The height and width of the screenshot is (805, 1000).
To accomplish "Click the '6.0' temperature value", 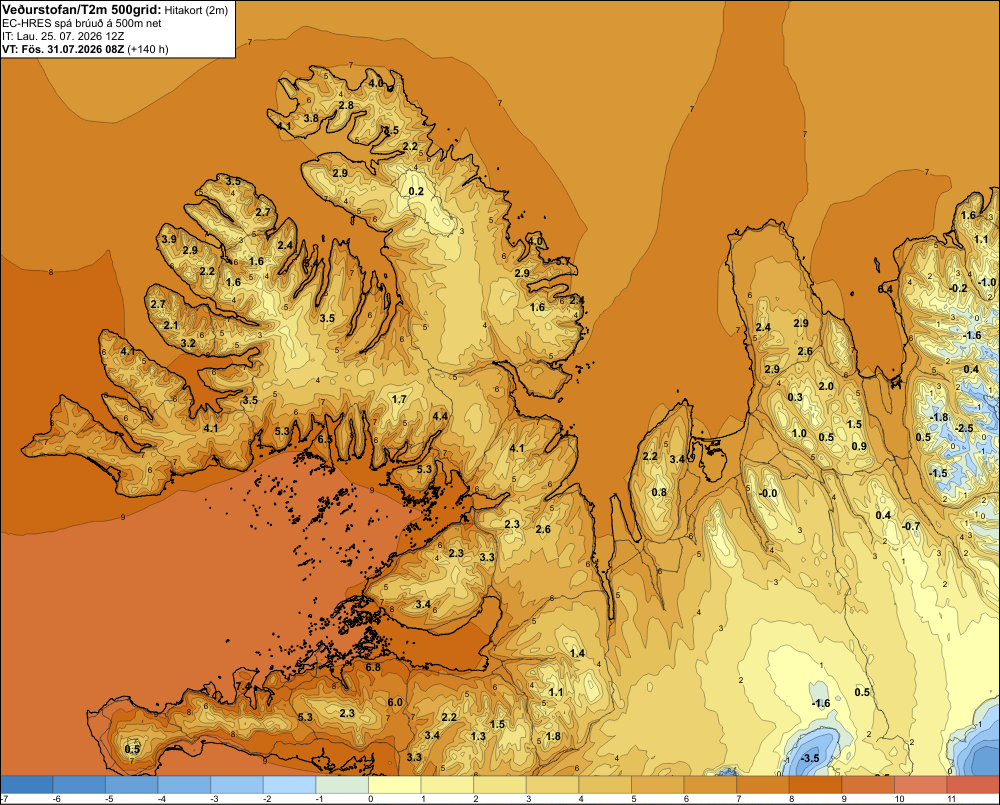I will 395,702.
